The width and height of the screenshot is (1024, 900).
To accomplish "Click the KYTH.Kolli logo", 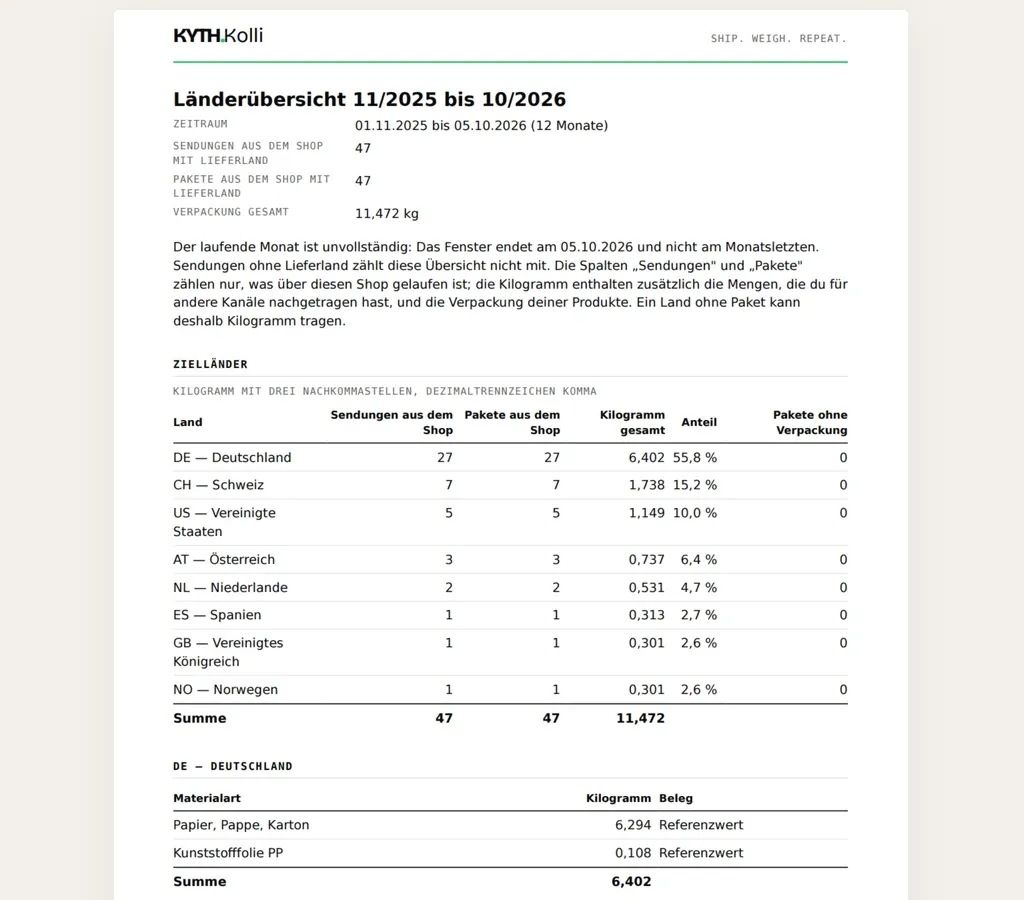I will coord(217,35).
